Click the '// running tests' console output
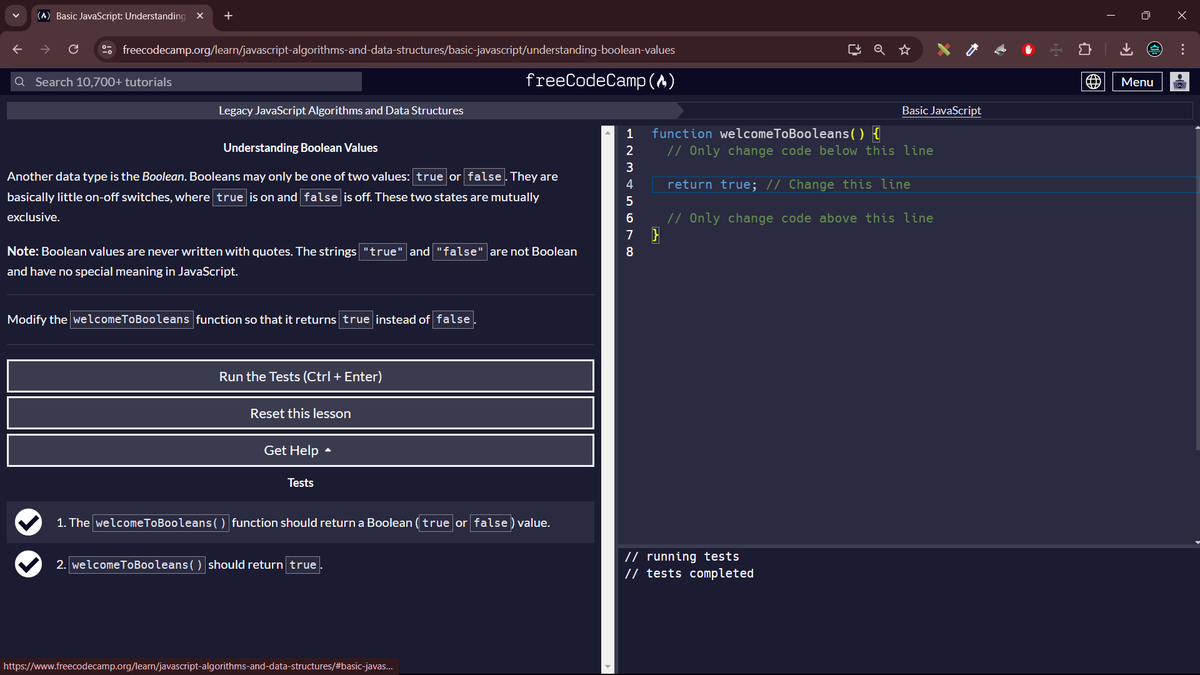1200x675 pixels. pos(682,556)
